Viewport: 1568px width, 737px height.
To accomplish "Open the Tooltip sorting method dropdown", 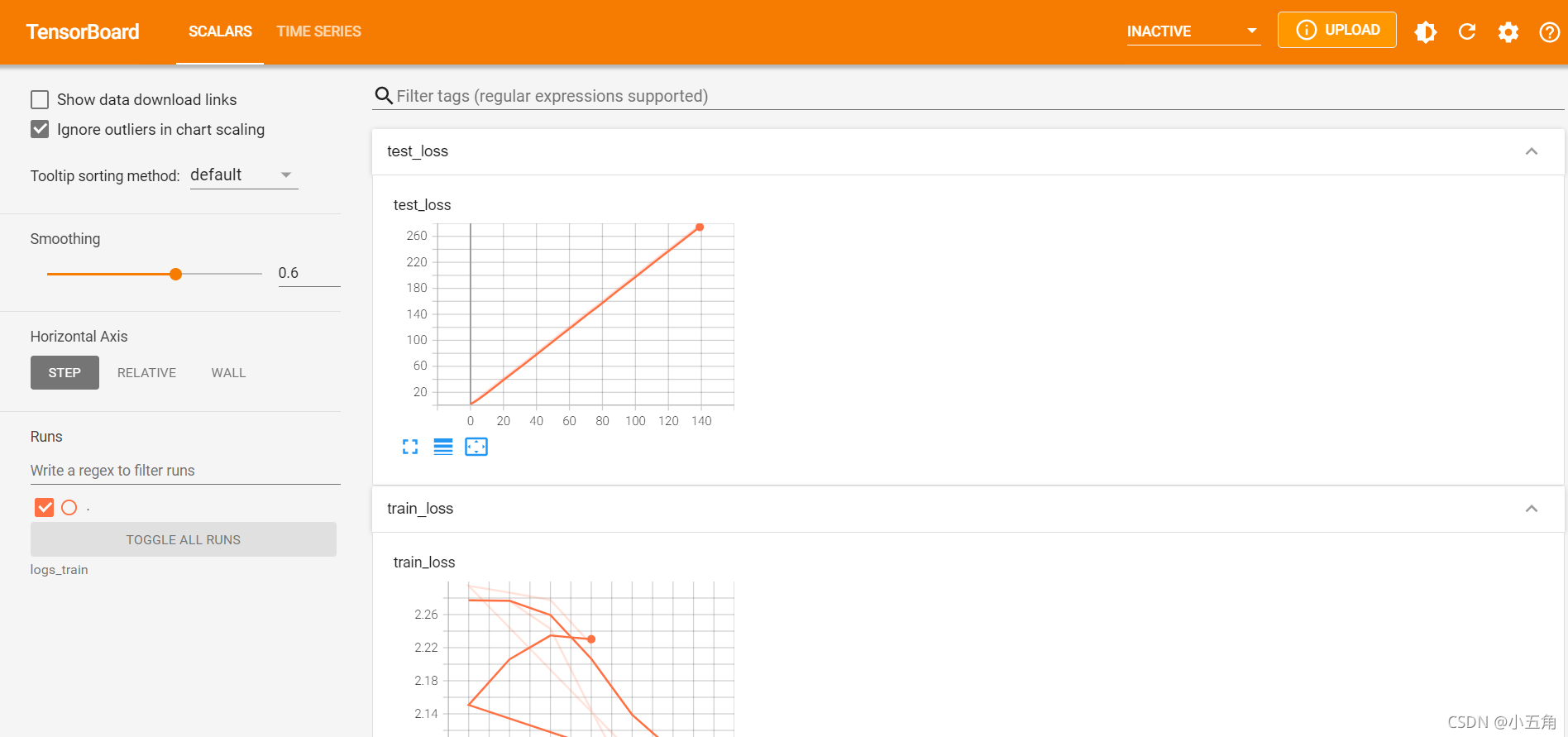I will pos(244,175).
